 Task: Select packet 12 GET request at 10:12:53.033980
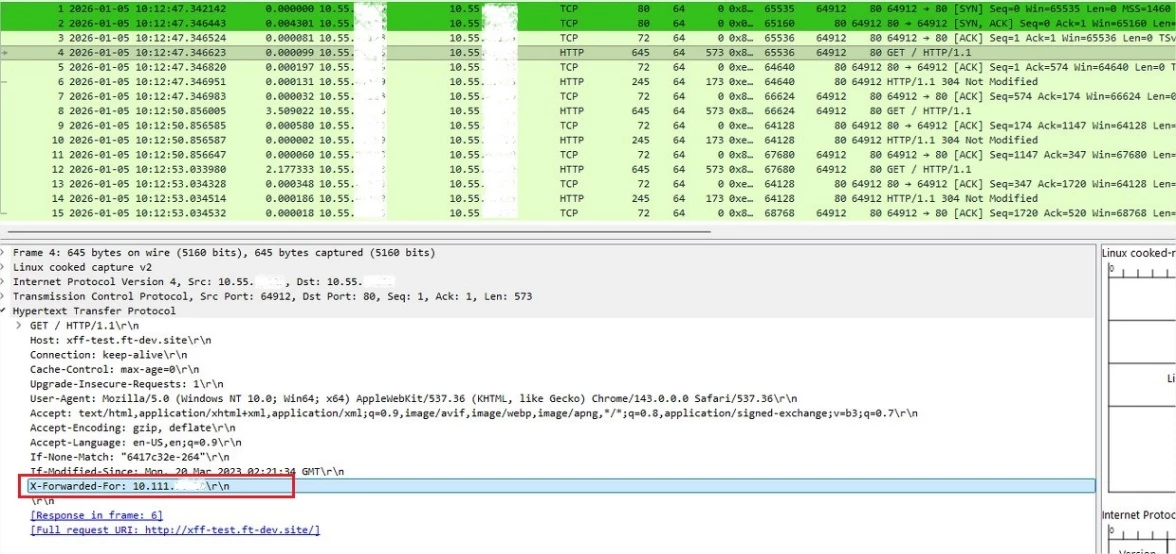tap(588, 169)
